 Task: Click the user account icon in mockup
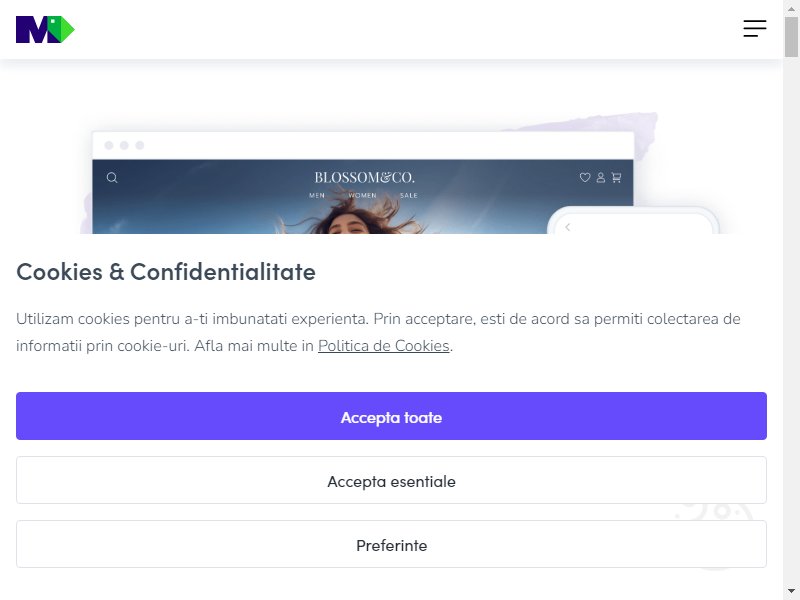[601, 177]
